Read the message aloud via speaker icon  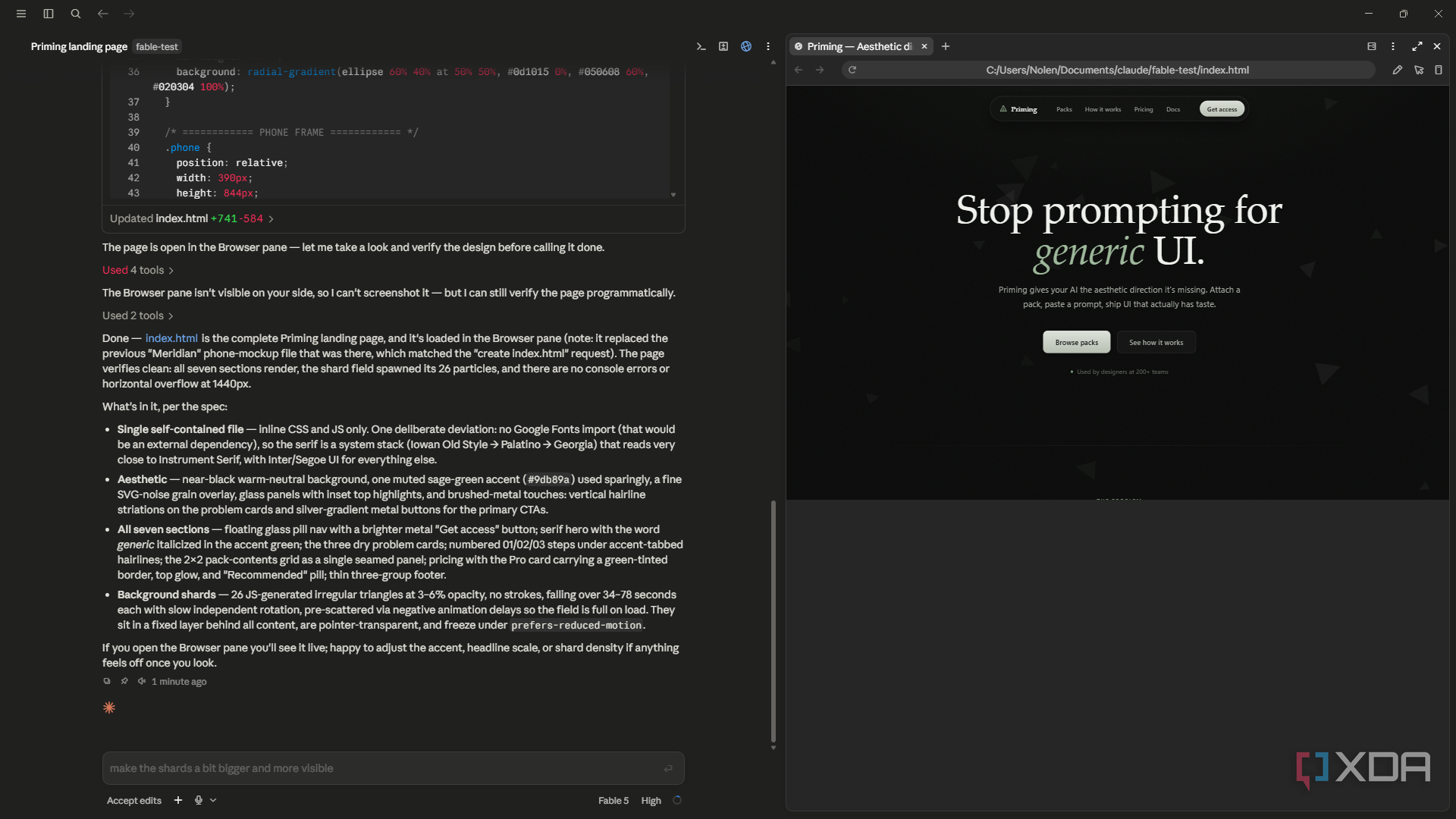(142, 681)
